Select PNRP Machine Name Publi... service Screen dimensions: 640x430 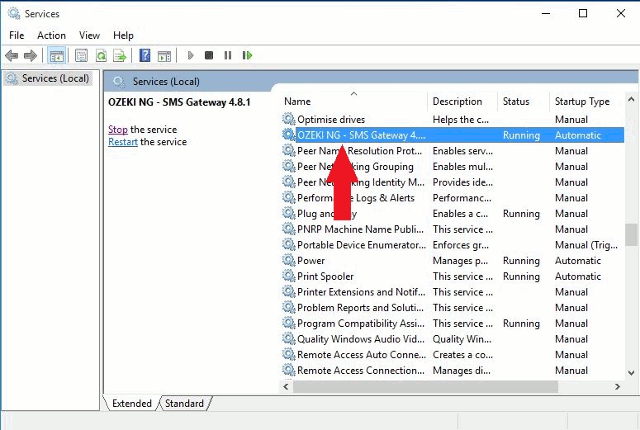click(452, 229)
